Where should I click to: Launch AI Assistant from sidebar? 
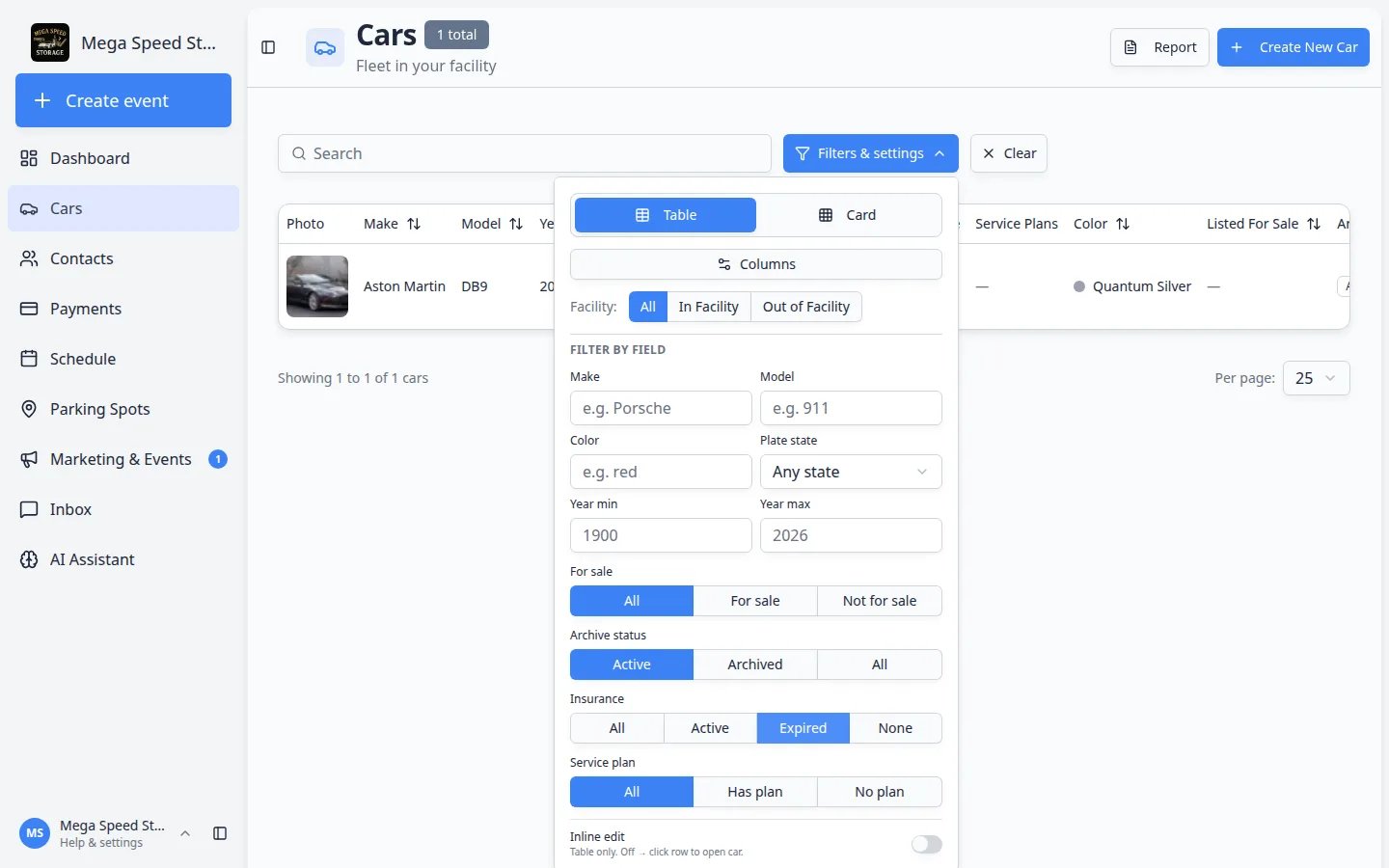coord(123,559)
